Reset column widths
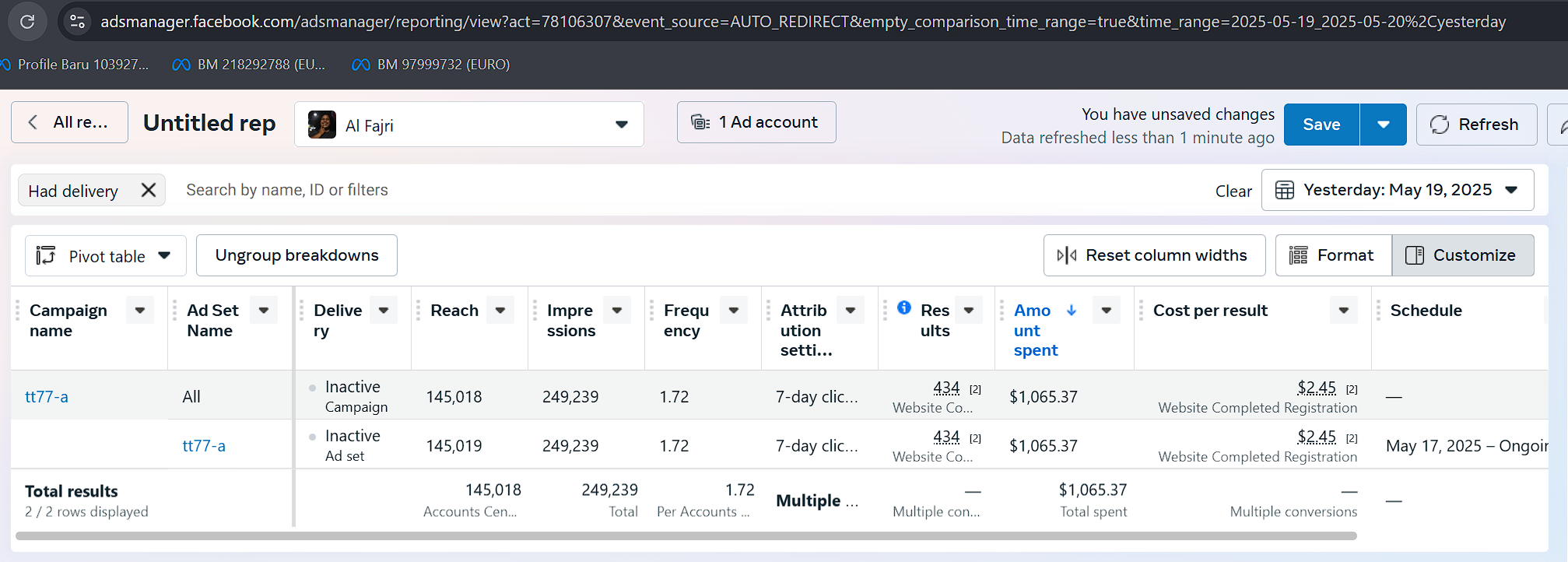The width and height of the screenshot is (1568, 562). [x=1154, y=255]
